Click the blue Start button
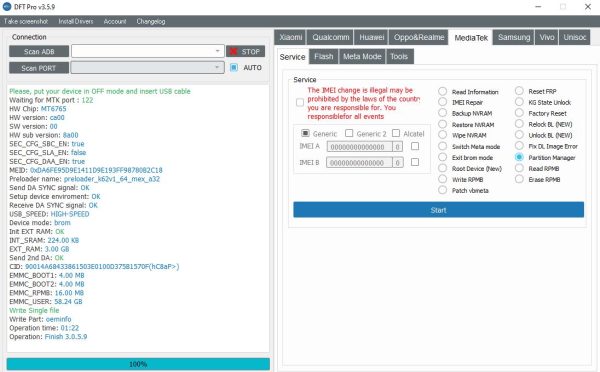600x372 pixels. click(x=439, y=210)
